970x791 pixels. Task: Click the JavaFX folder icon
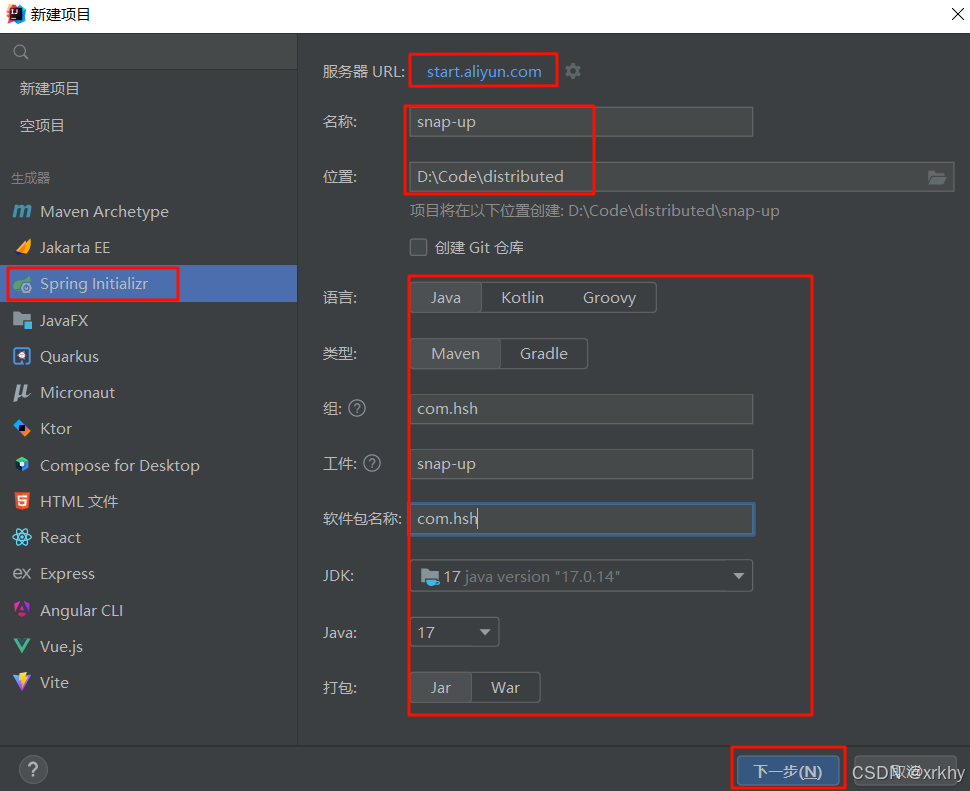click(22, 320)
